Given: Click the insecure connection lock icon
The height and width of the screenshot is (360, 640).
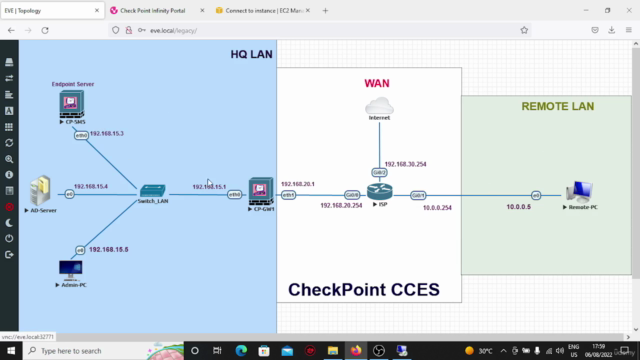Looking at the screenshot, I should click(x=129, y=30).
